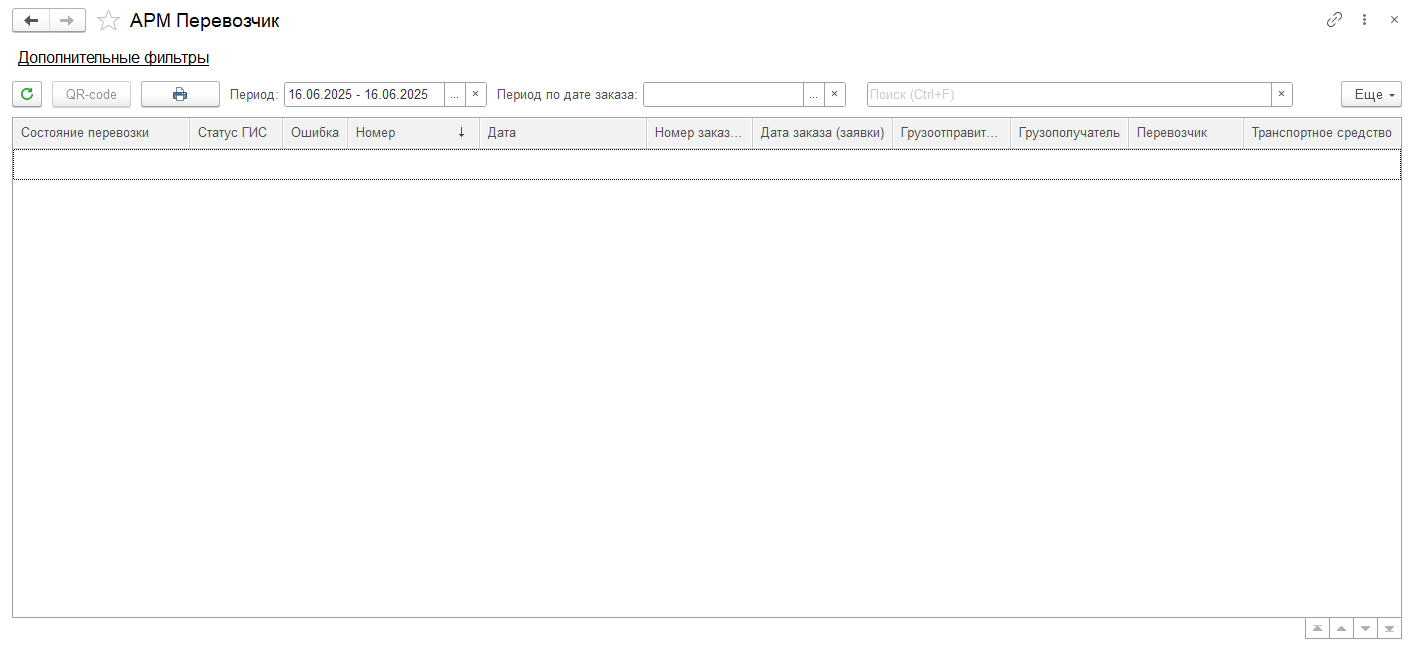The image size is (1419, 649).
Task: Click the Грузополучатель column header
Action: (x=1069, y=133)
